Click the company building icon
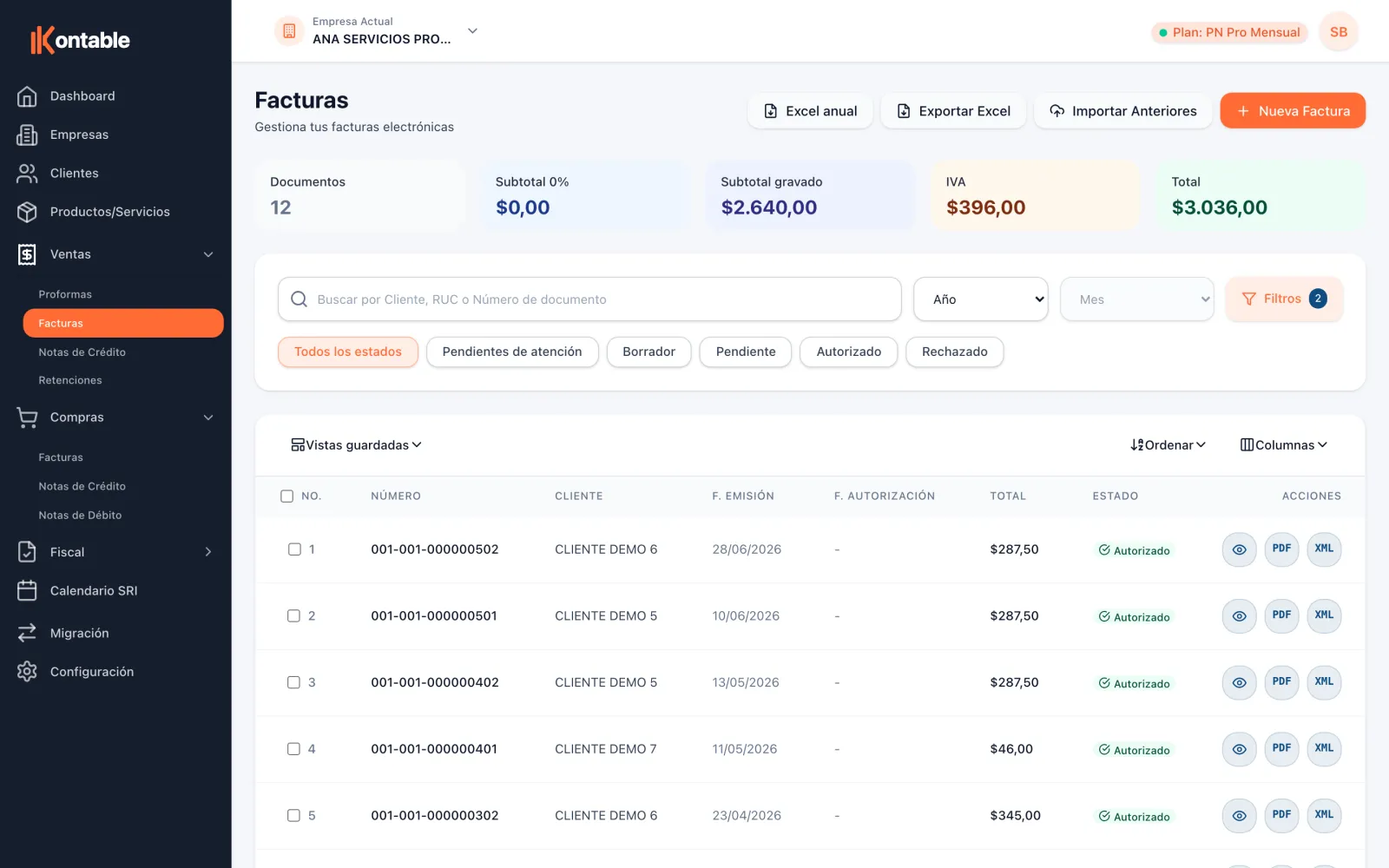The width and height of the screenshot is (1389, 868). pos(289,31)
